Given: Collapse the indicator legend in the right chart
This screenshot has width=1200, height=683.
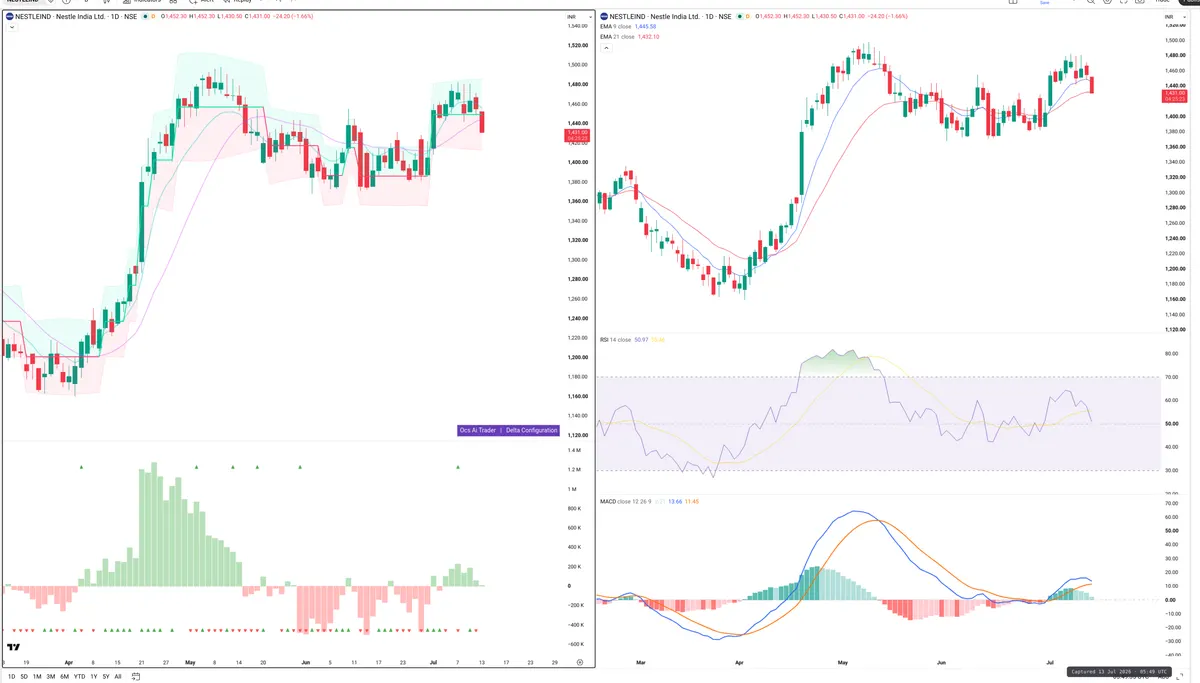Looking at the screenshot, I should coord(606,48).
